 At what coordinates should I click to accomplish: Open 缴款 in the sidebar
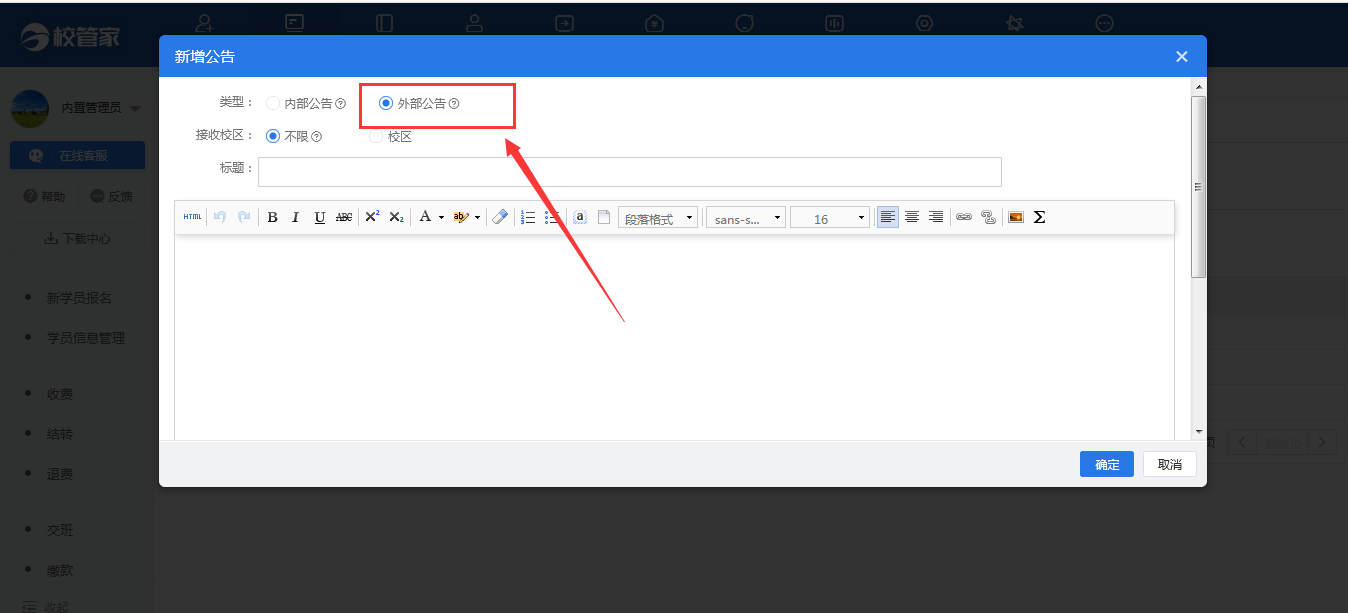[x=60, y=570]
